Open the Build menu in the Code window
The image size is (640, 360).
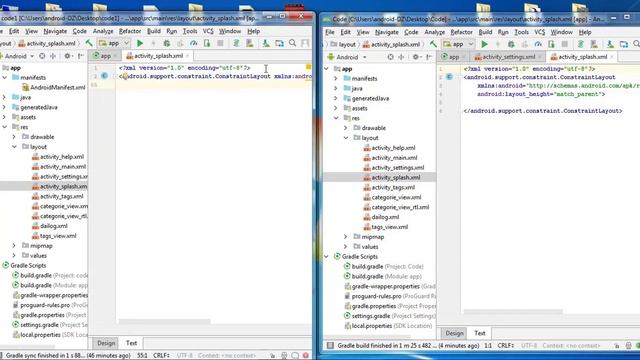tap(485, 32)
